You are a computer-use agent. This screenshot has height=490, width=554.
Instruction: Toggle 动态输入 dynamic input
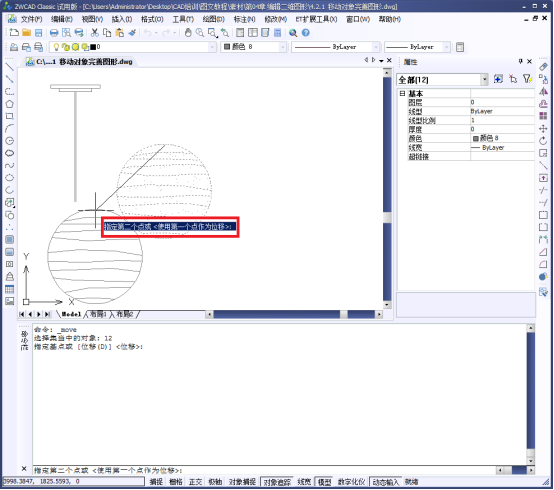(x=385, y=482)
